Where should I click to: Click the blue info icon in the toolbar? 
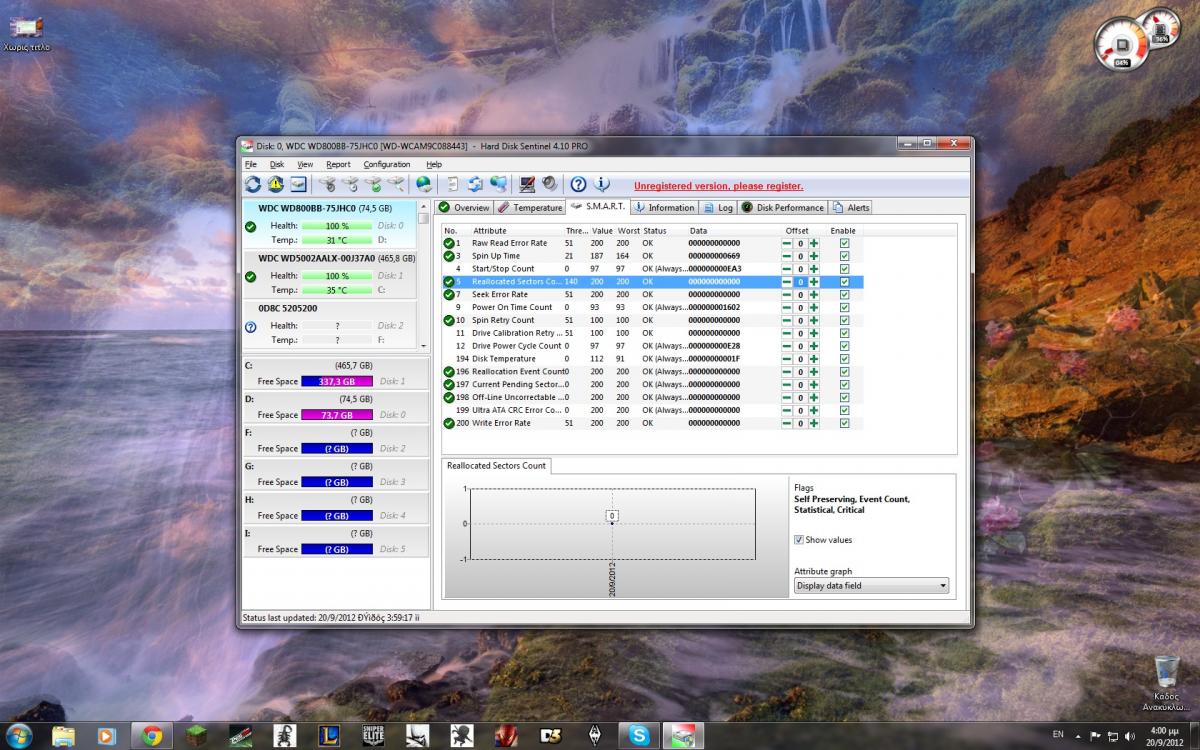[601, 184]
